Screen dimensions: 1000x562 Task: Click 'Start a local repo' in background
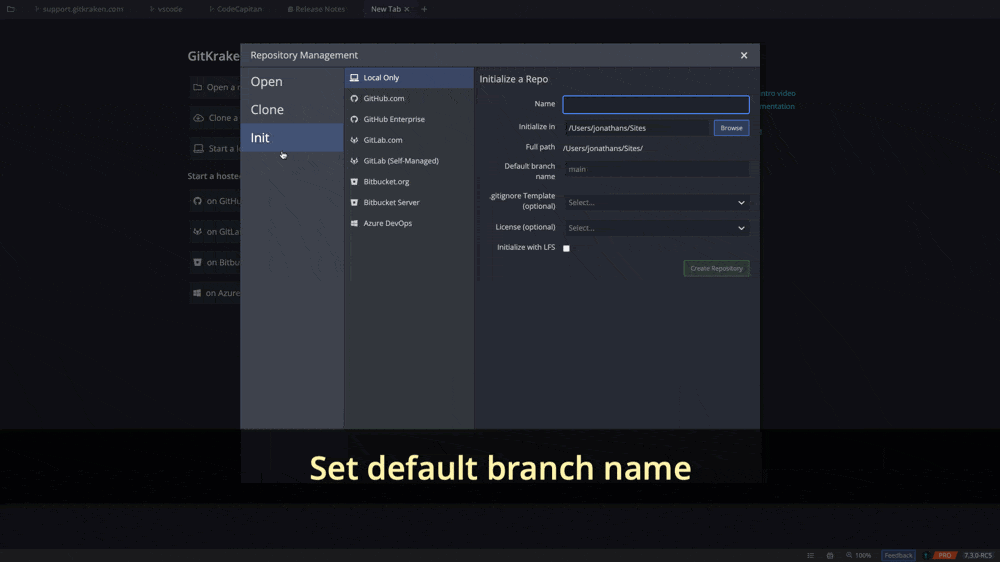(216, 148)
